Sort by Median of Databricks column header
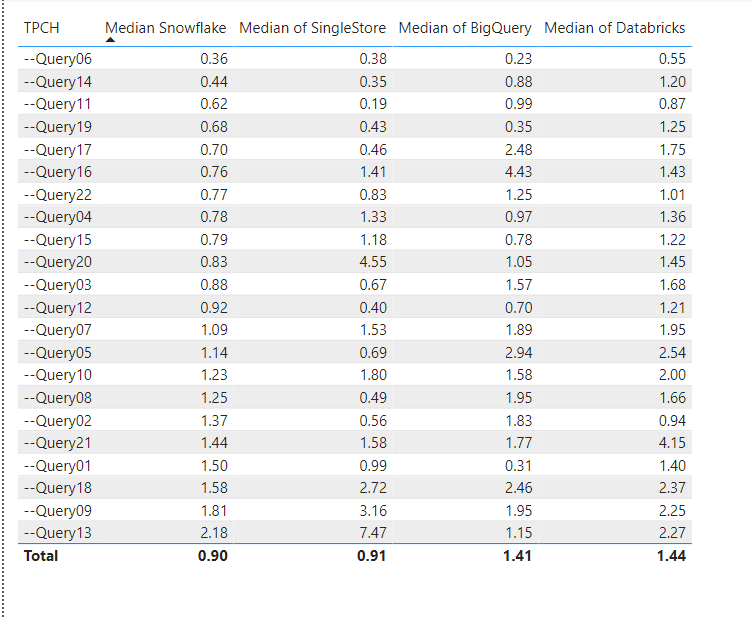Viewport: 753px width, 619px height. pyautogui.click(x=614, y=27)
